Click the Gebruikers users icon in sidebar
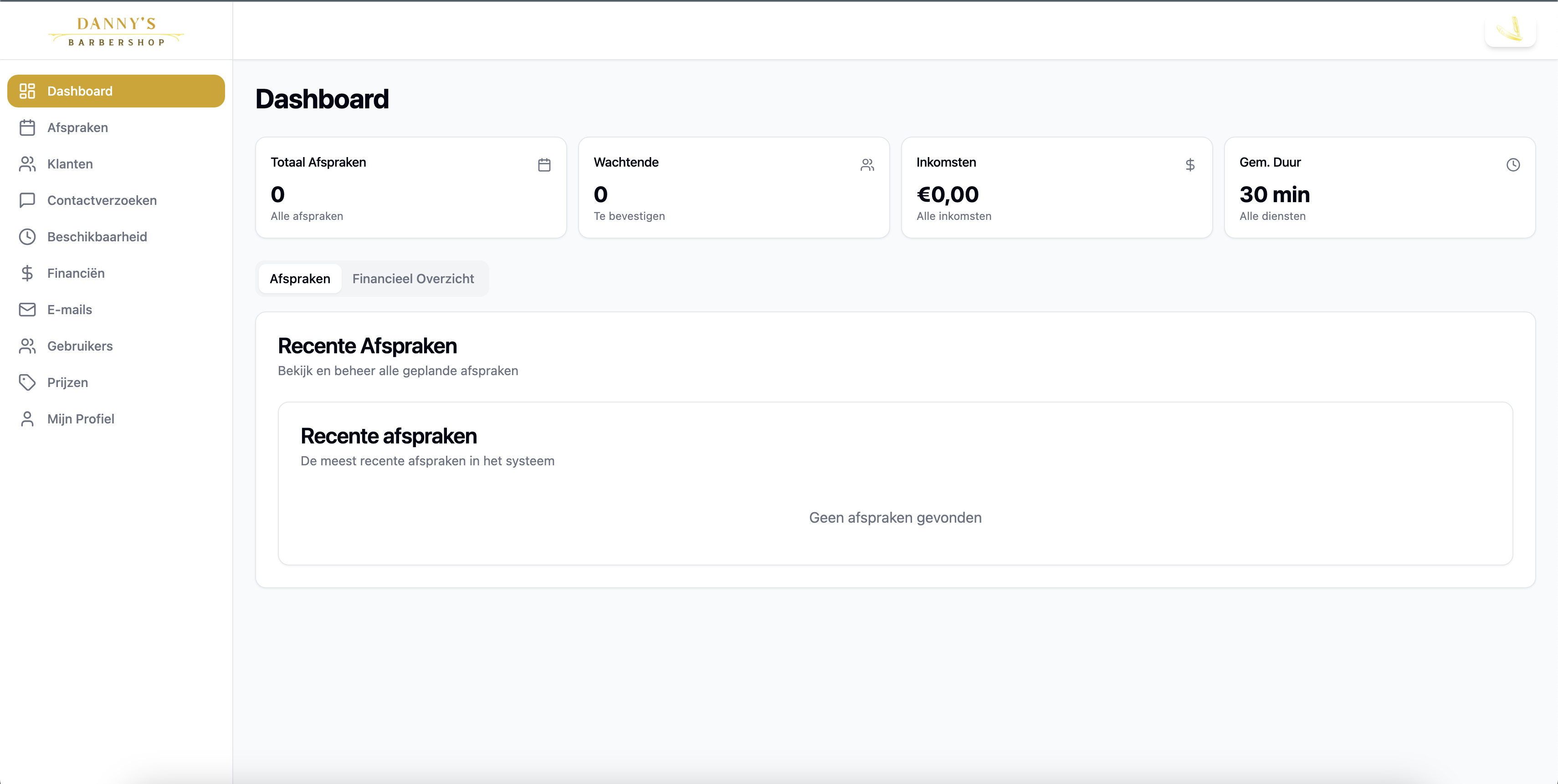This screenshot has height=784, width=1558. coord(27,346)
